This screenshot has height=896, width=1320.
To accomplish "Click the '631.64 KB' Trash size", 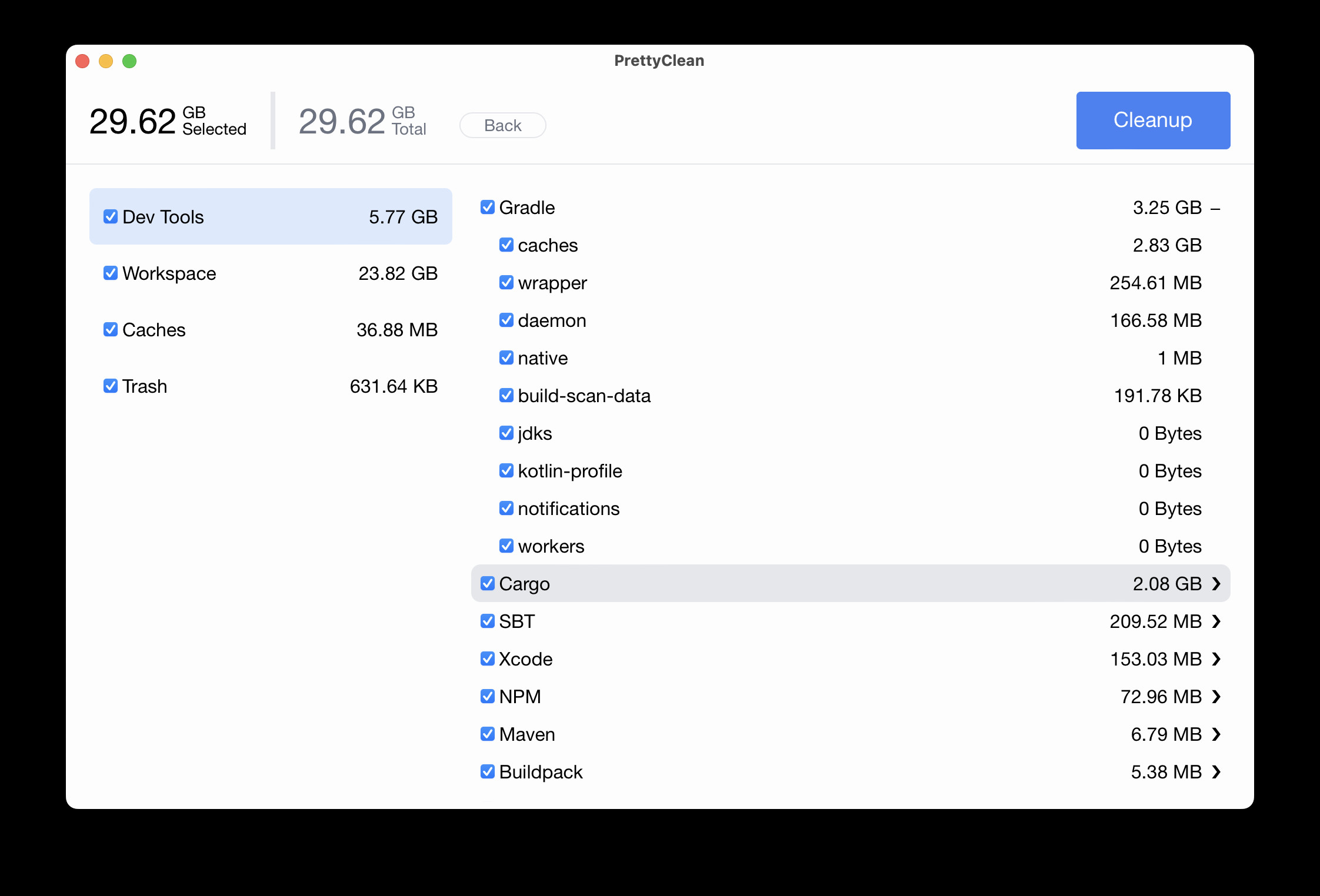I will tap(394, 386).
